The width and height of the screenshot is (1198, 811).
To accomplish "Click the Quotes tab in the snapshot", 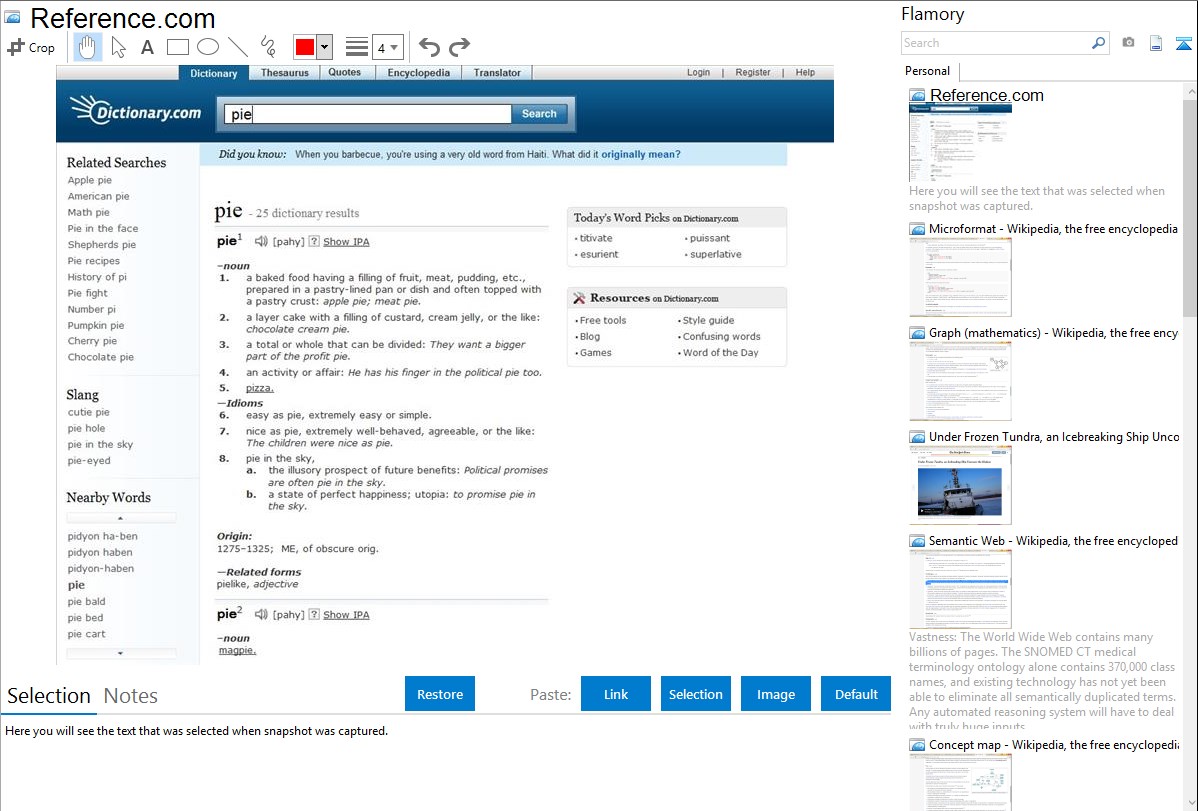I will click(345, 73).
